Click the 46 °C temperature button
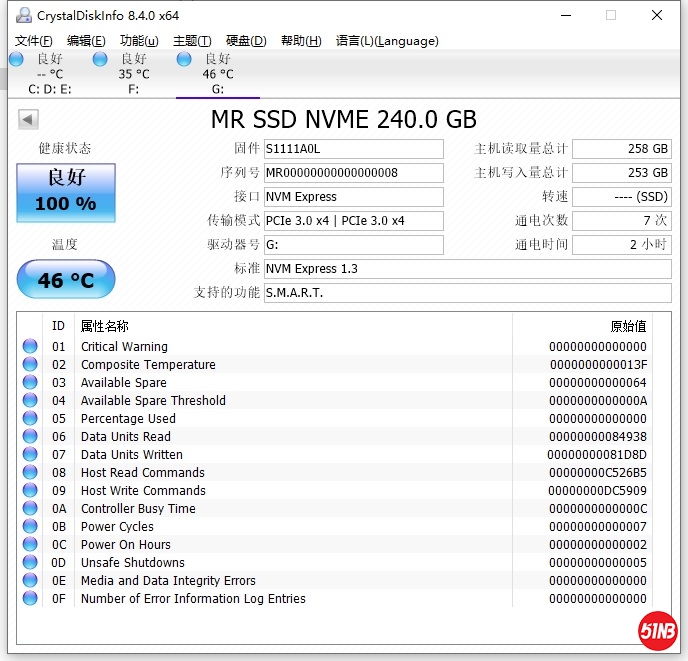This screenshot has height=661, width=688. pyautogui.click(x=66, y=280)
